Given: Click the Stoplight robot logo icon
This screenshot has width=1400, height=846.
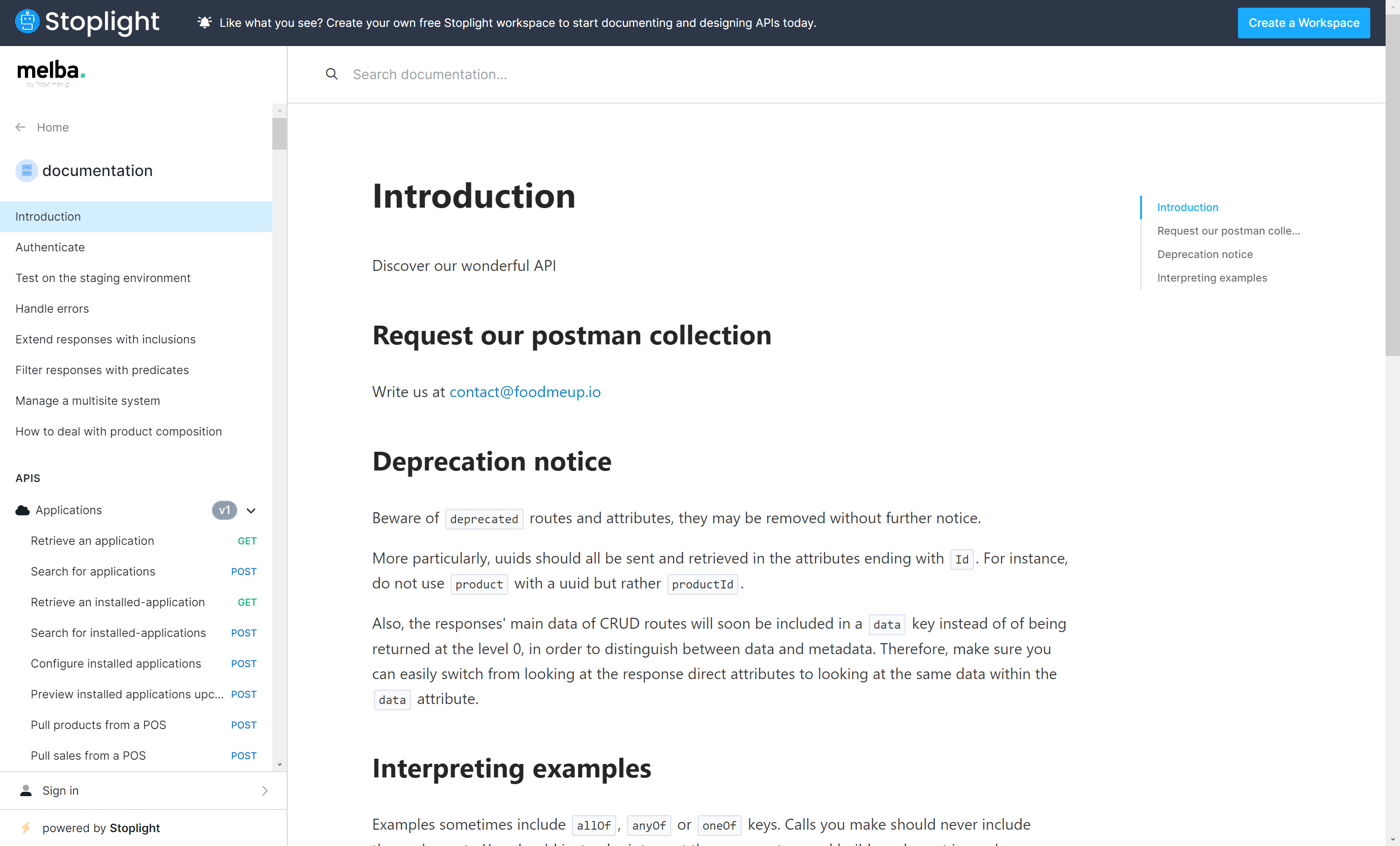Looking at the screenshot, I should pos(27,22).
